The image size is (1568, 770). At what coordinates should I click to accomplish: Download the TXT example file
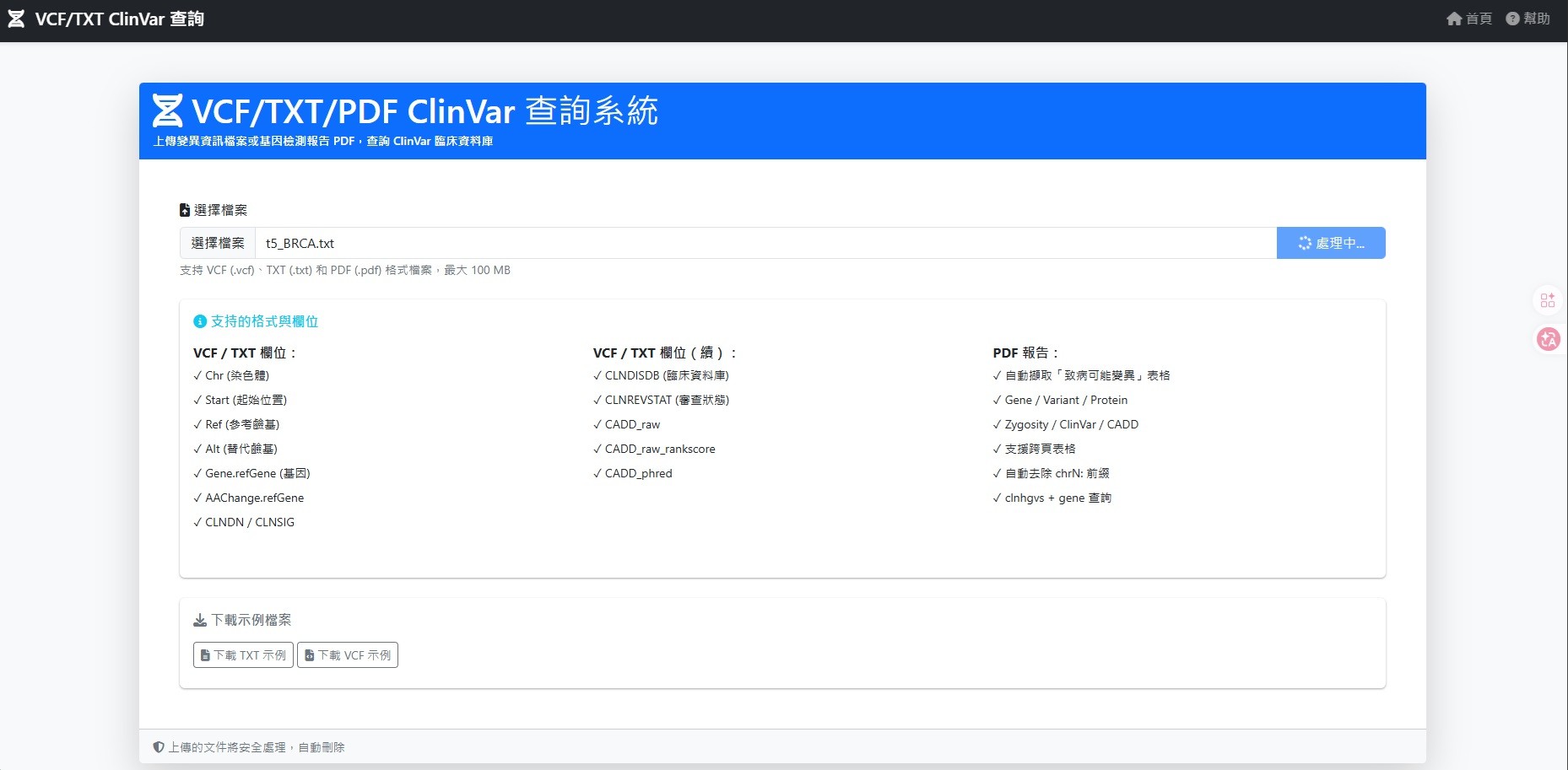coord(243,655)
